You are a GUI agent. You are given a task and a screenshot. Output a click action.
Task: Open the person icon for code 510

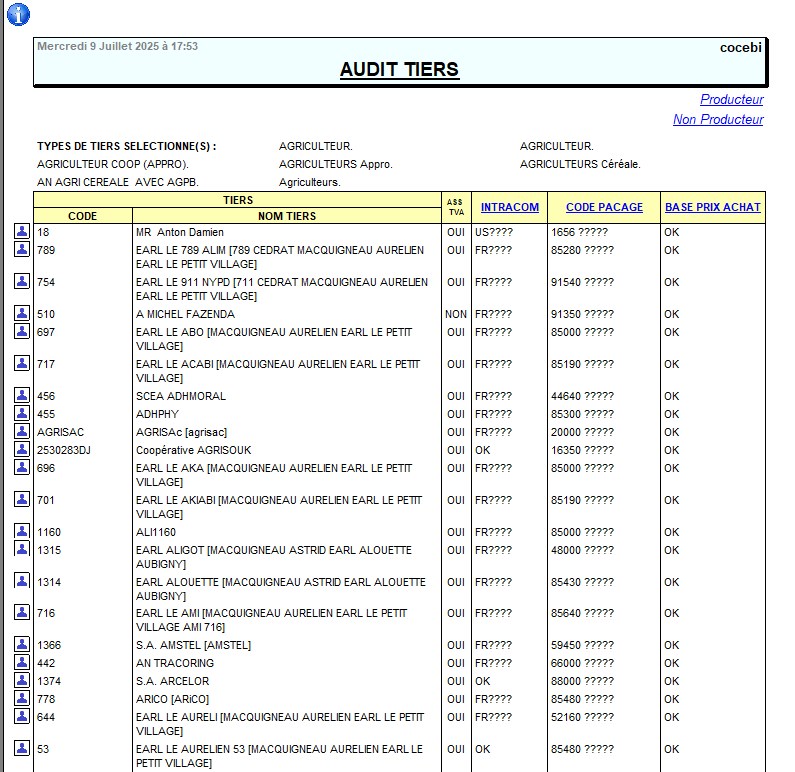(22, 313)
